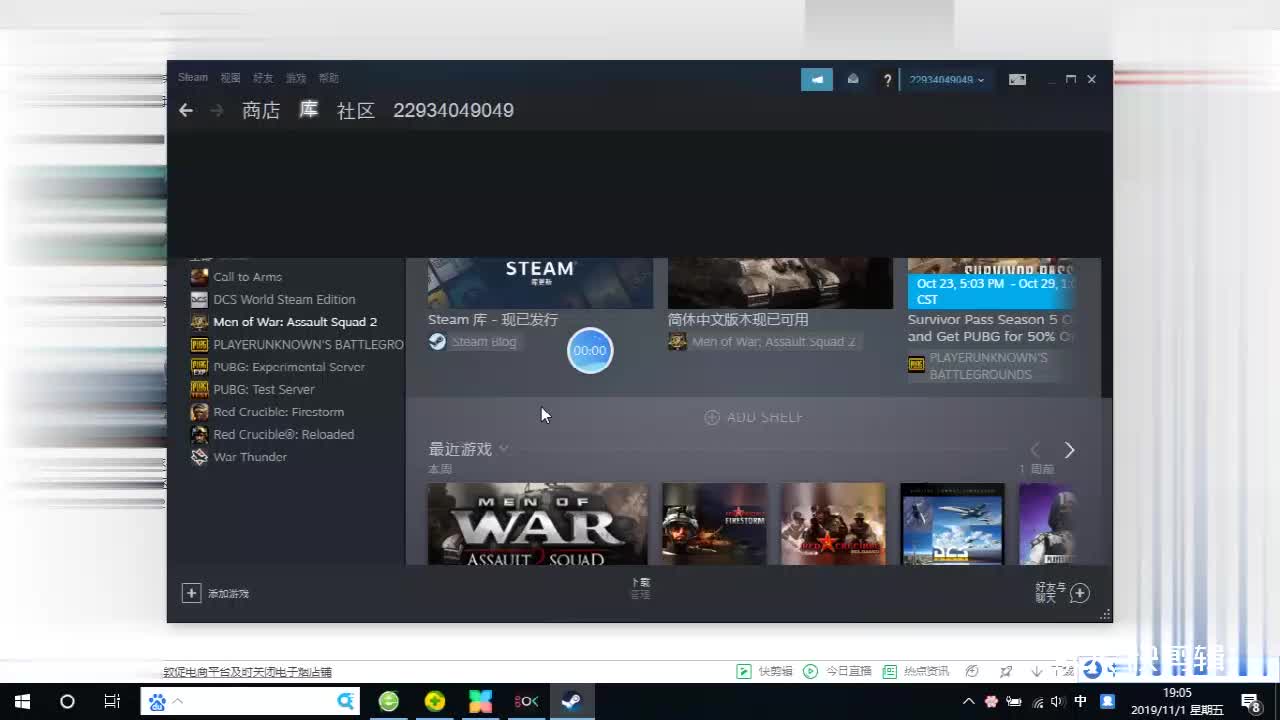
Task: Open the 好友 menu
Action: coord(263,78)
